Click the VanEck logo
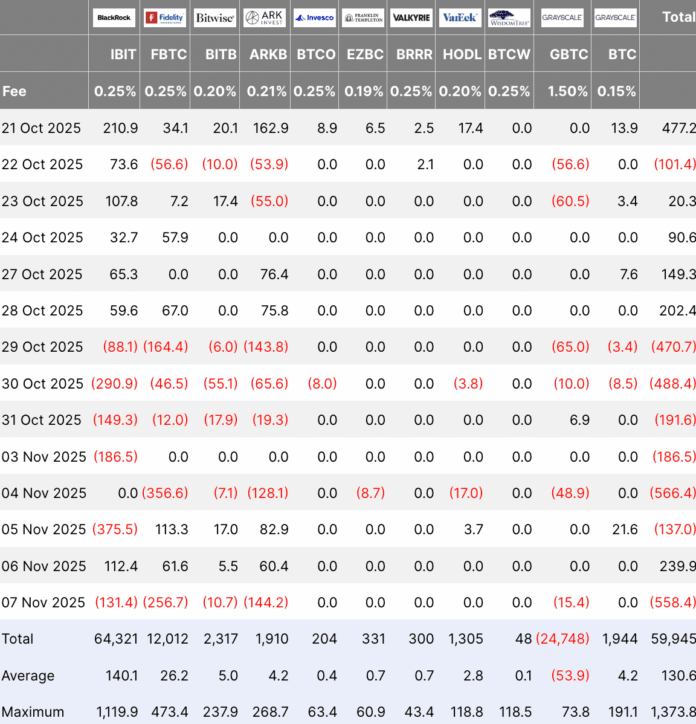This screenshot has width=696, height=724. 460,18
